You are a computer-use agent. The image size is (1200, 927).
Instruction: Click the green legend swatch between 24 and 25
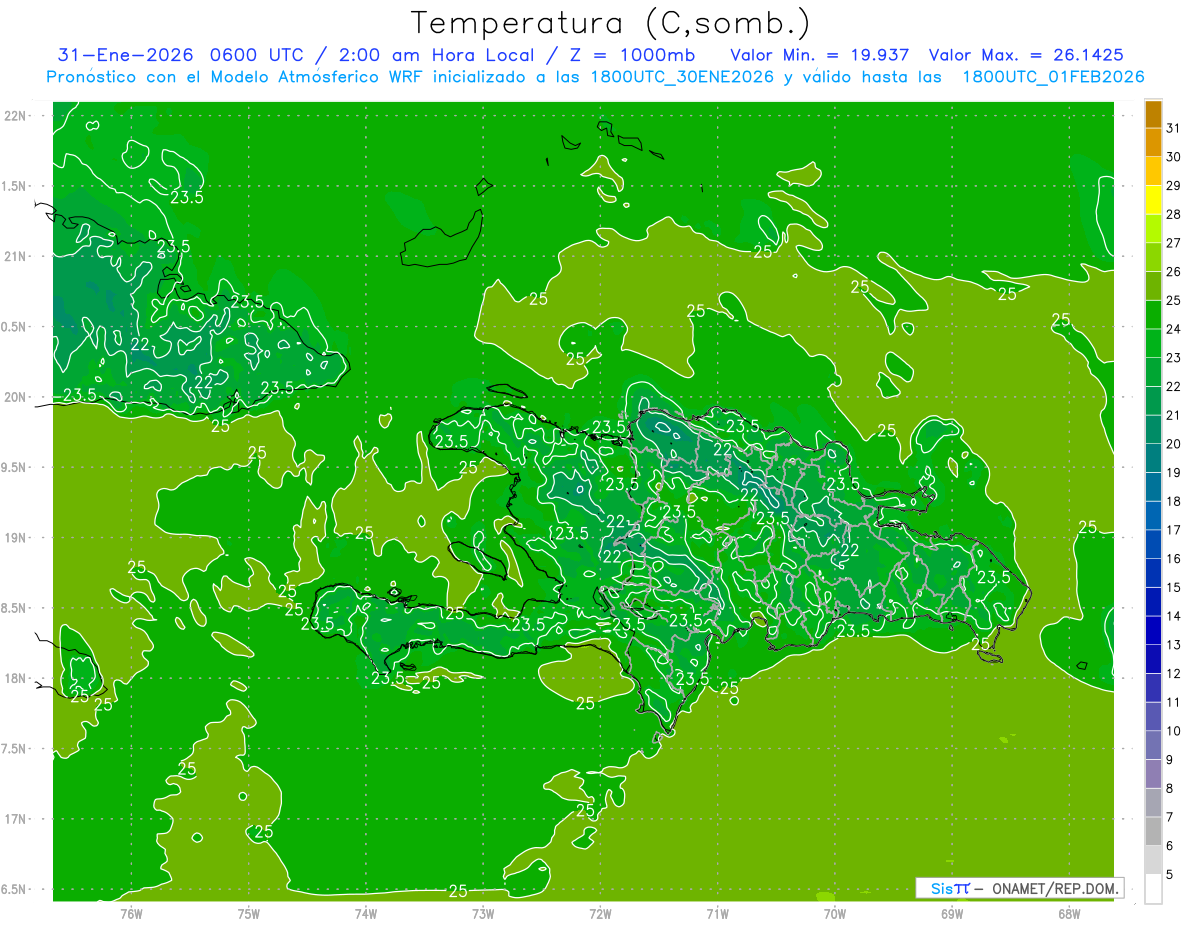[1153, 315]
